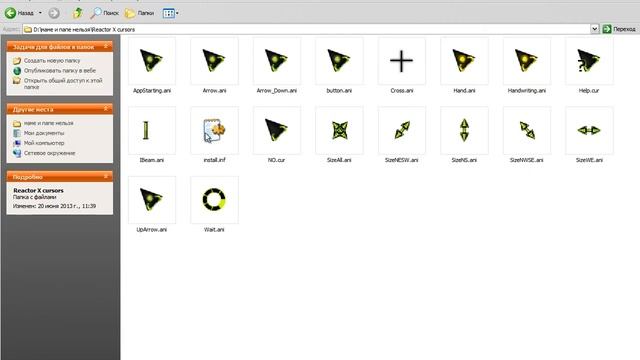Click the Wait.ani file name label
This screenshot has width=640, height=360.
214,229
